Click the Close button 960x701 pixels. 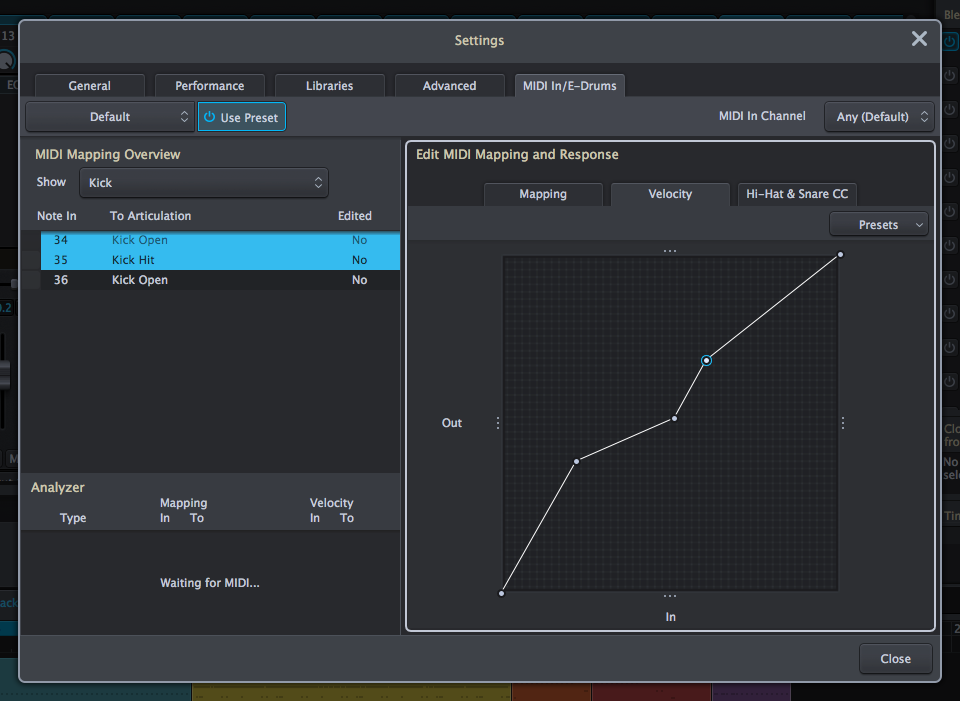(x=895, y=658)
